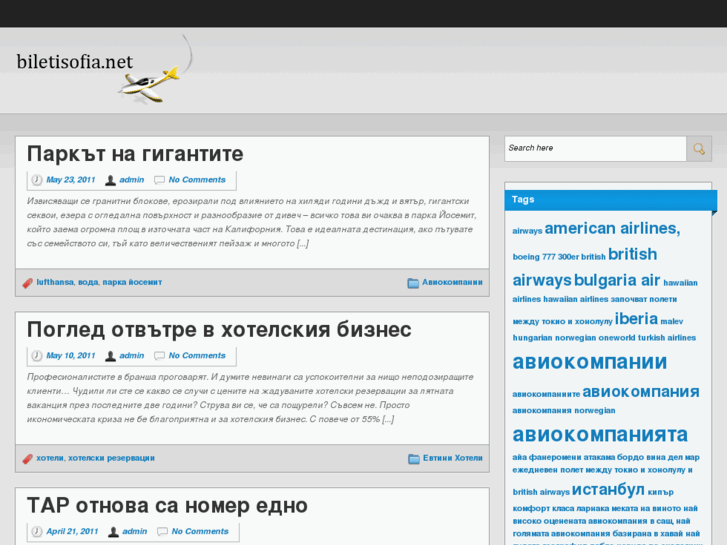
Task: Click comment bubble icon in TAP отнова post
Action: click(162, 532)
